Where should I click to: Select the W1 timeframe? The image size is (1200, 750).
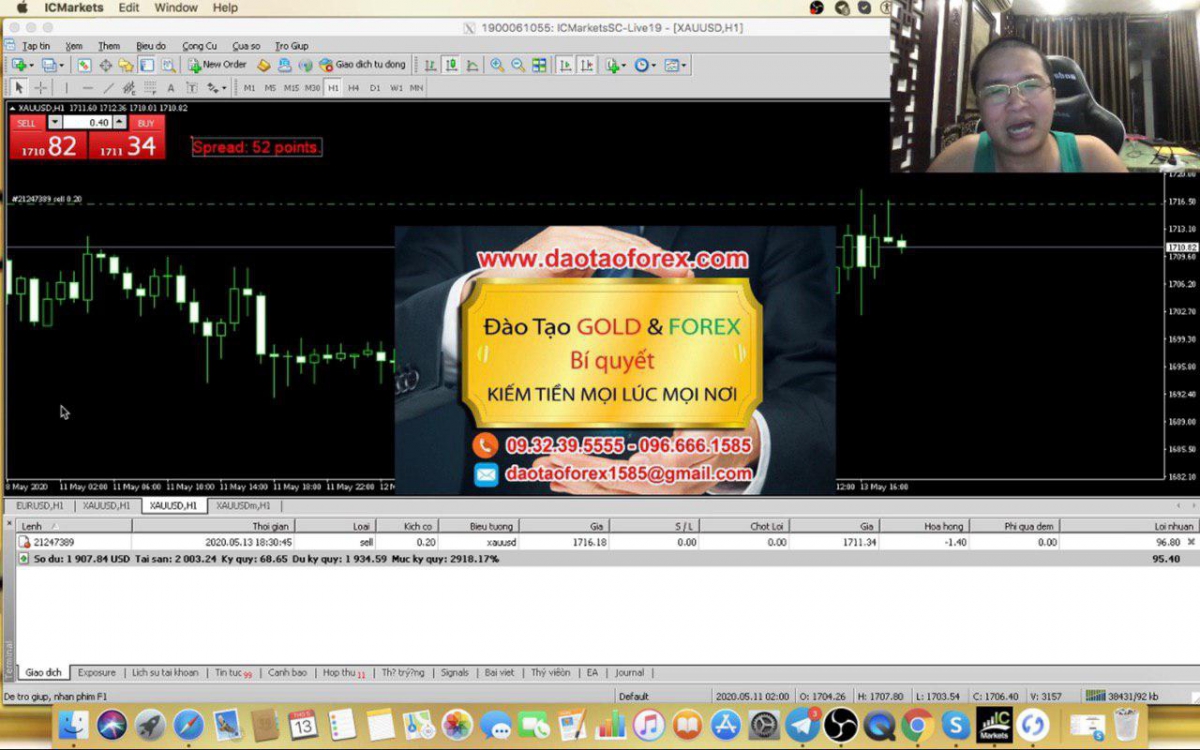(396, 88)
